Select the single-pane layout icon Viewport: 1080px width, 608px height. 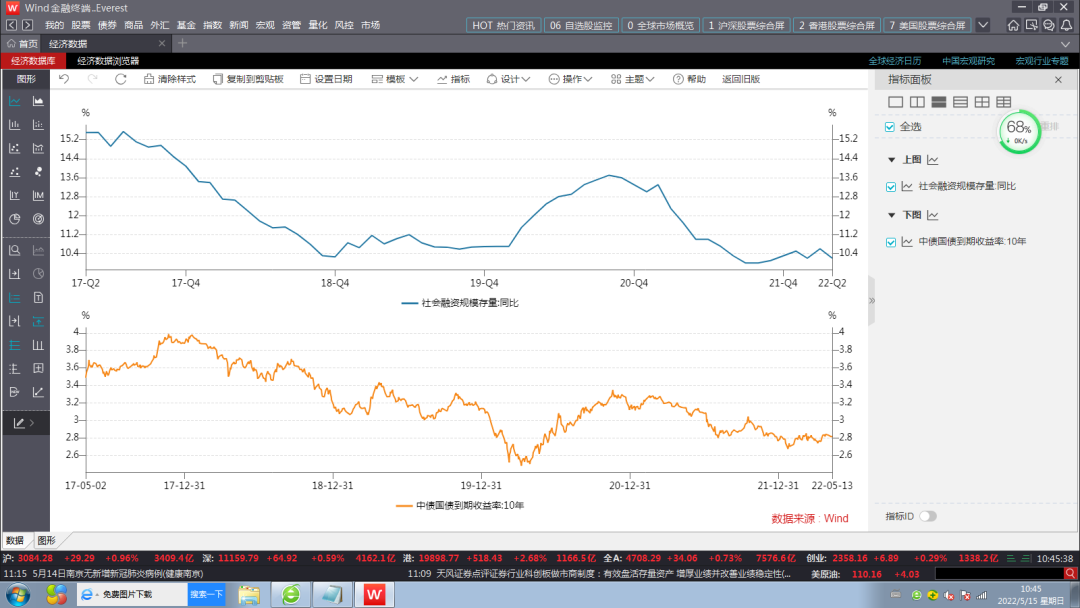[895, 102]
